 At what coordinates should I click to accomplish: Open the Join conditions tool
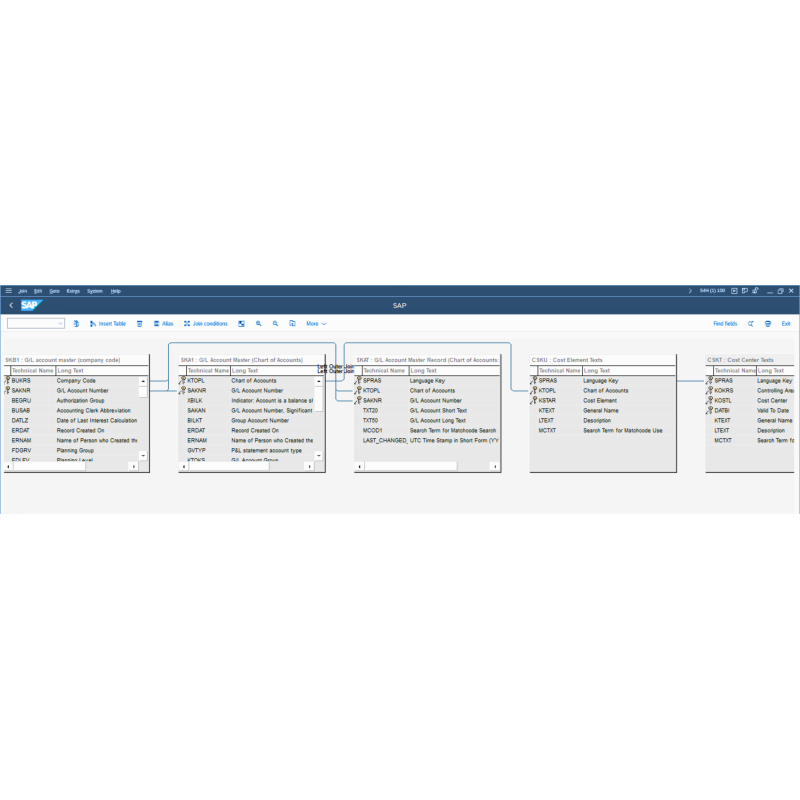click(207, 323)
